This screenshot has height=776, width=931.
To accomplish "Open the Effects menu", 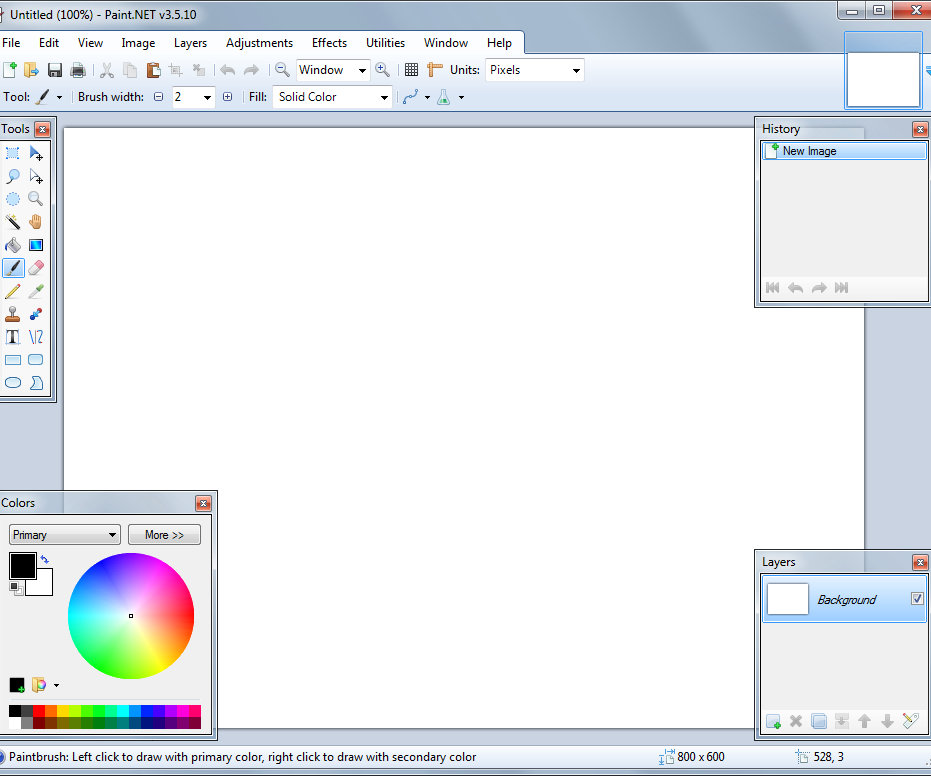I will click(x=329, y=42).
